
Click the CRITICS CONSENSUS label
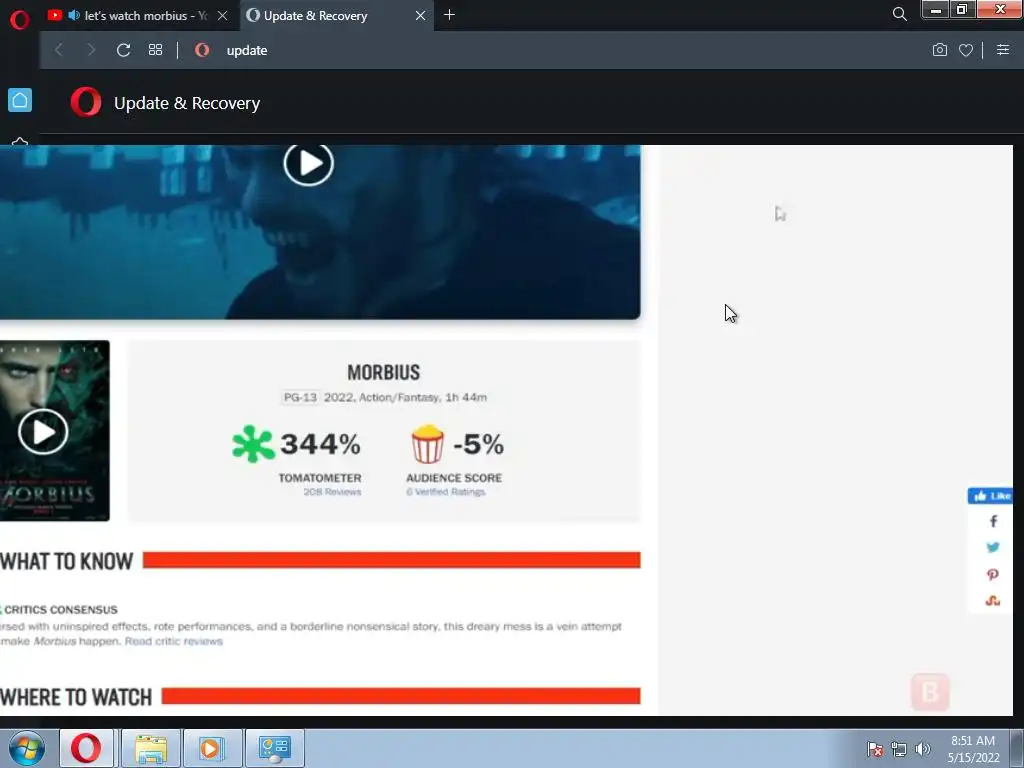(x=61, y=610)
